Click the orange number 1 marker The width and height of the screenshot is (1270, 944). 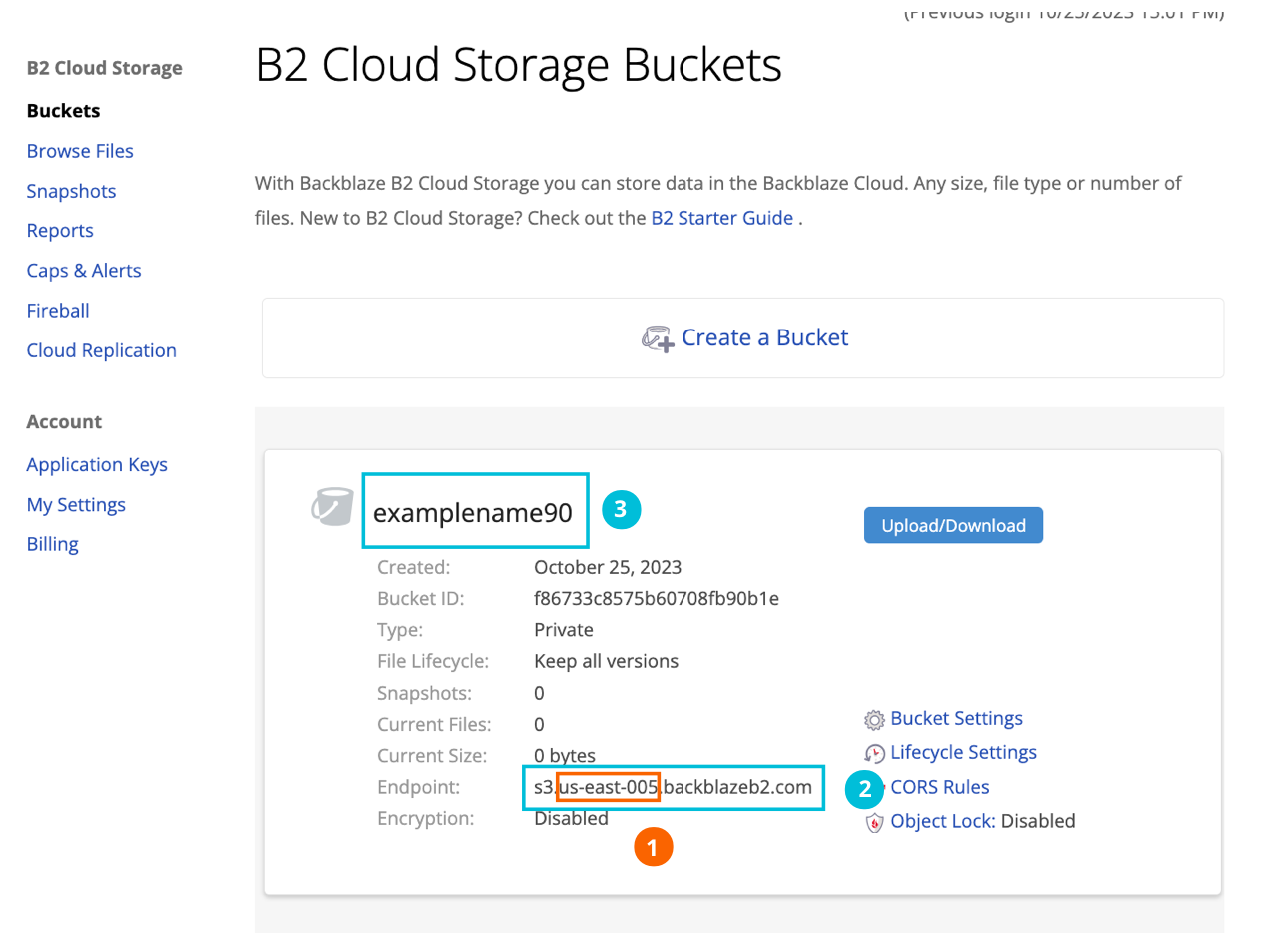(653, 848)
